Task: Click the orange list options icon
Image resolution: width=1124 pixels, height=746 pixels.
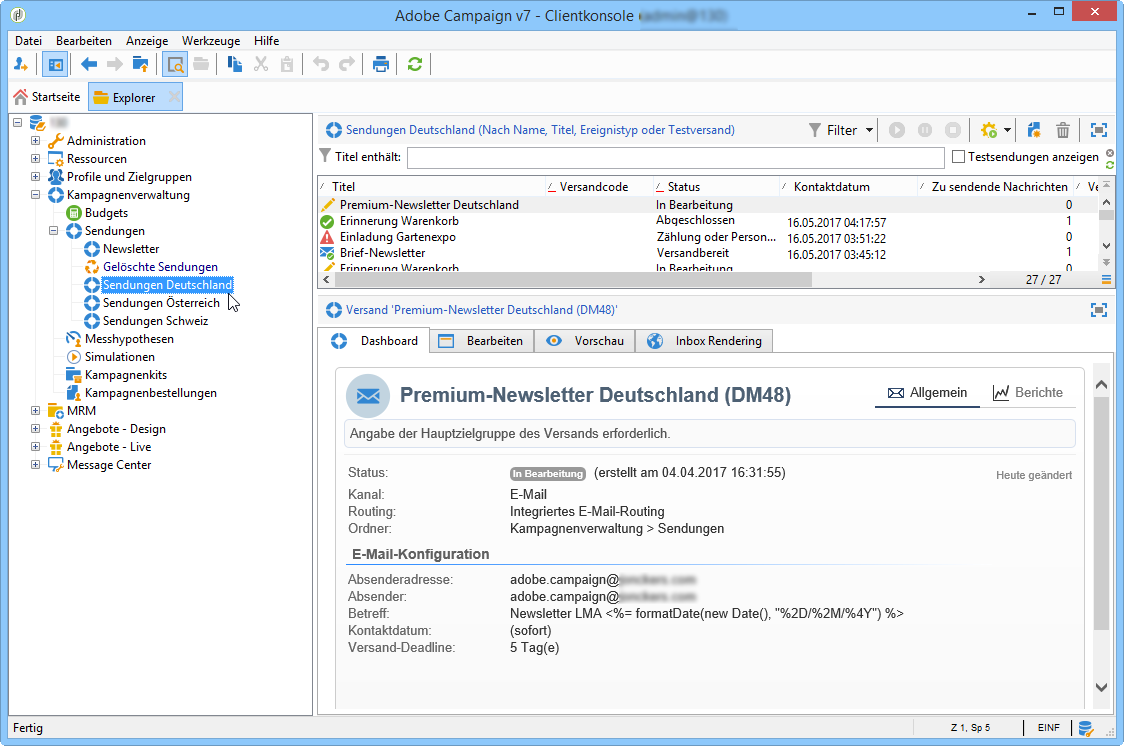Action: pos(1106,279)
